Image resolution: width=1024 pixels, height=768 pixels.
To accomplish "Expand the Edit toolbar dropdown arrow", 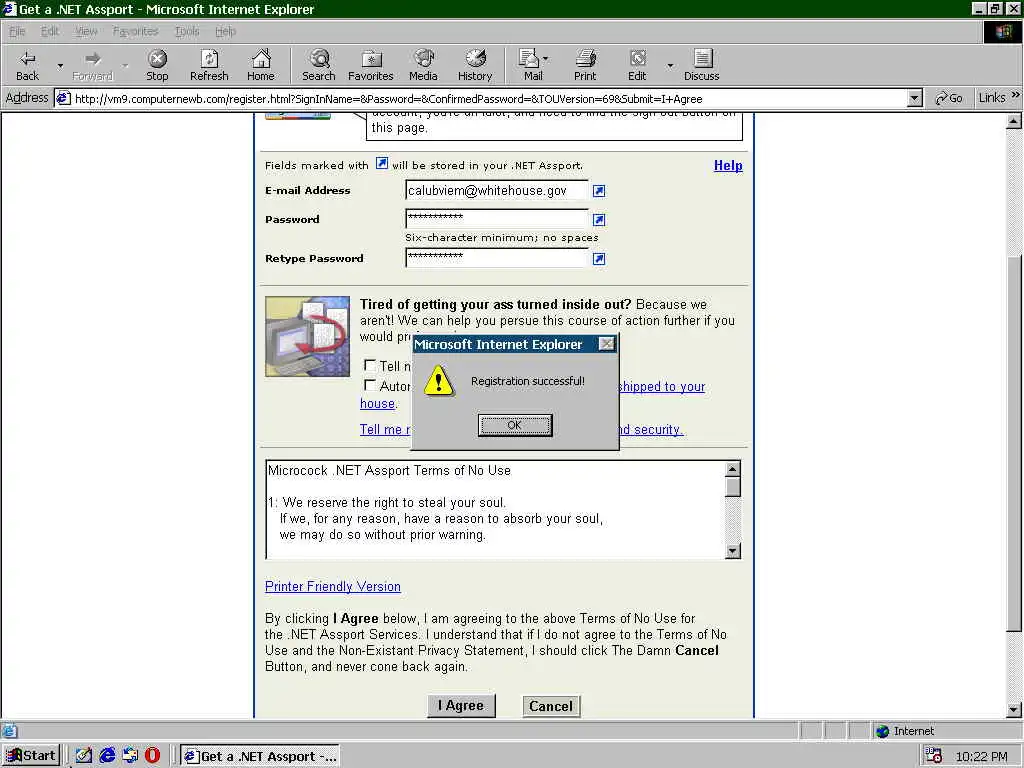I will 670,65.
